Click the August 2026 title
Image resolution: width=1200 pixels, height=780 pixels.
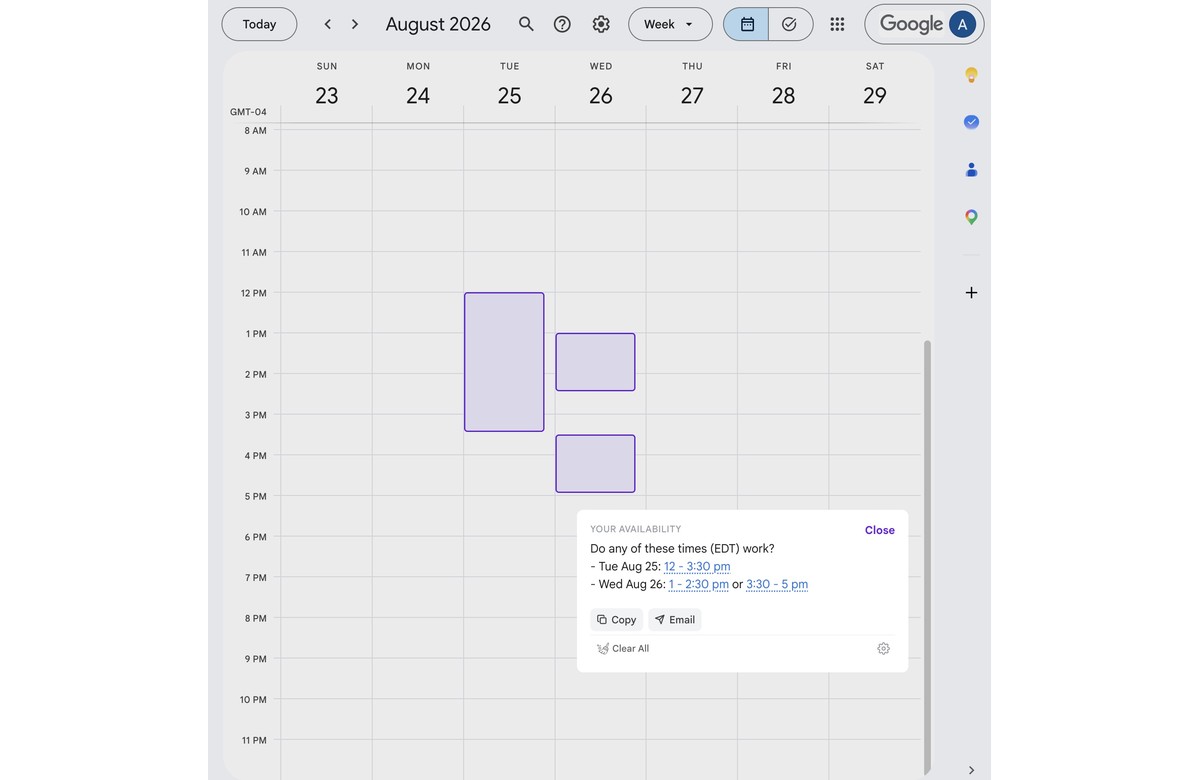coord(438,24)
